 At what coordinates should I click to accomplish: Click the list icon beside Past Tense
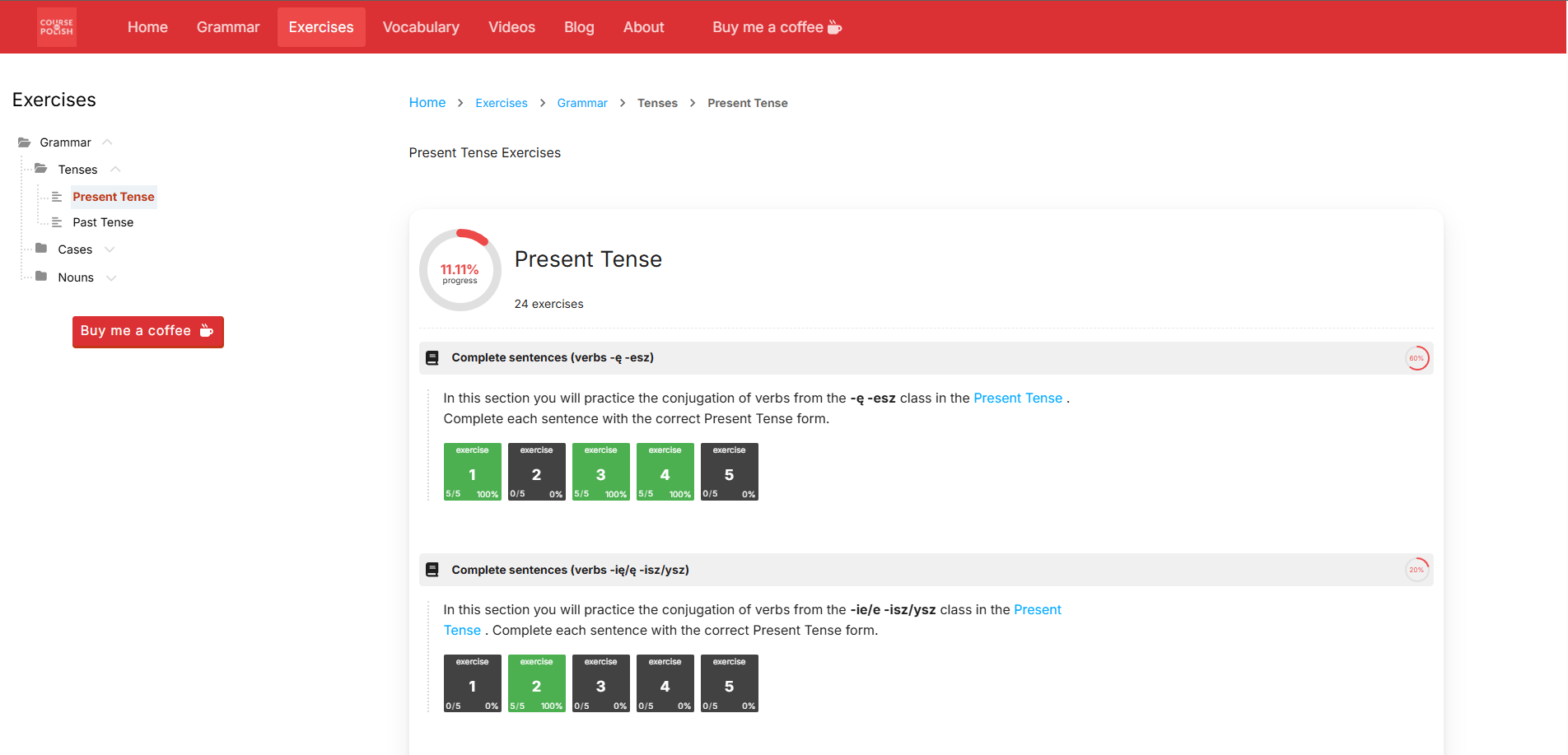(57, 221)
